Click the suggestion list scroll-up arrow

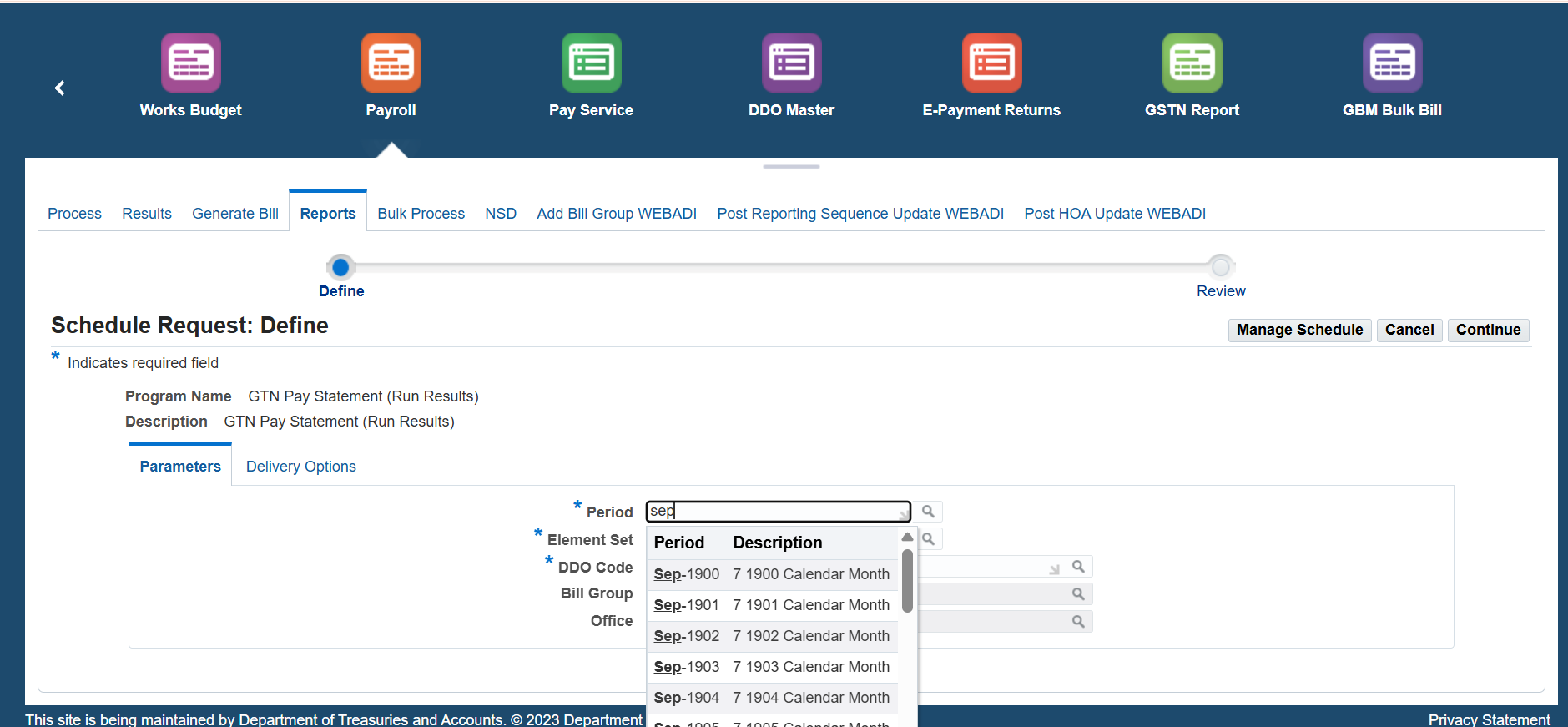pos(907,537)
